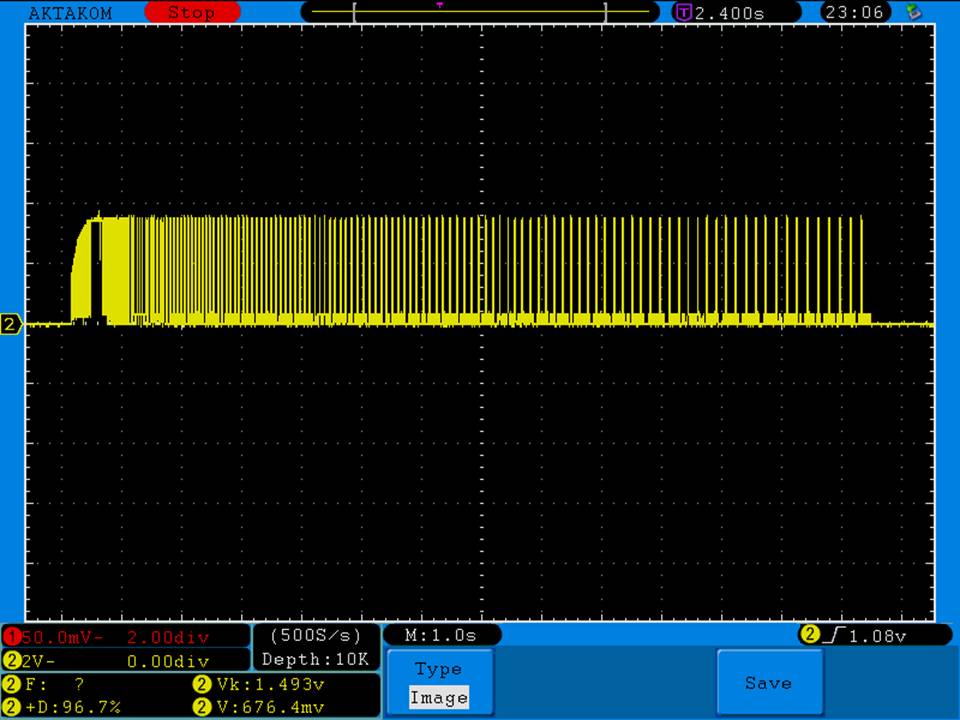Click the AKTAKOM brand label
This screenshot has height=720, width=960.
pos(70,13)
